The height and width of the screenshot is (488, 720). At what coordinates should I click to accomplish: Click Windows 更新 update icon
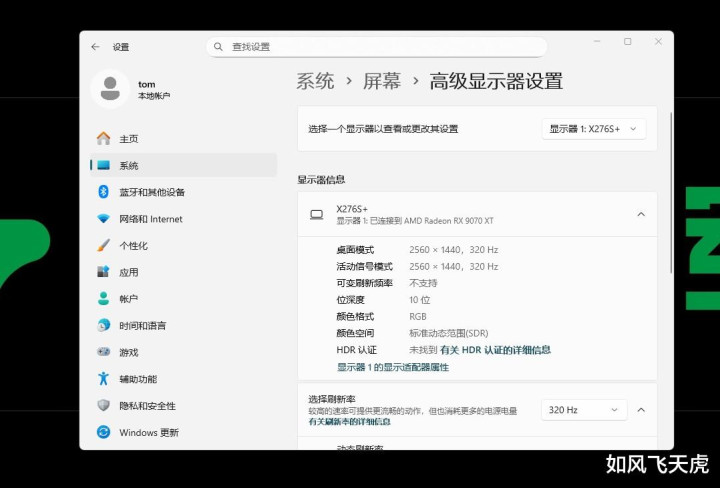[x=103, y=433]
